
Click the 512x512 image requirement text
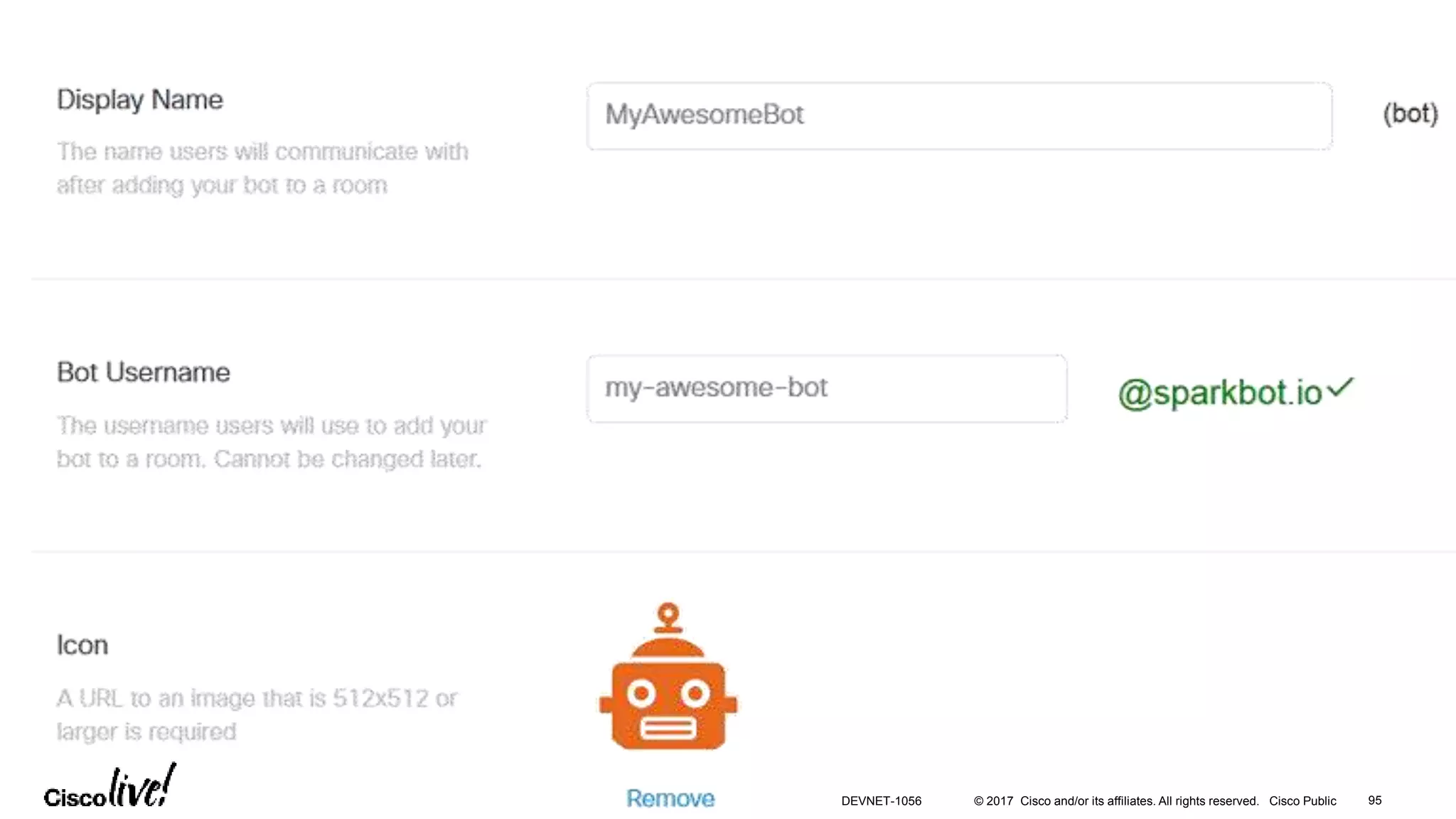tap(257, 699)
